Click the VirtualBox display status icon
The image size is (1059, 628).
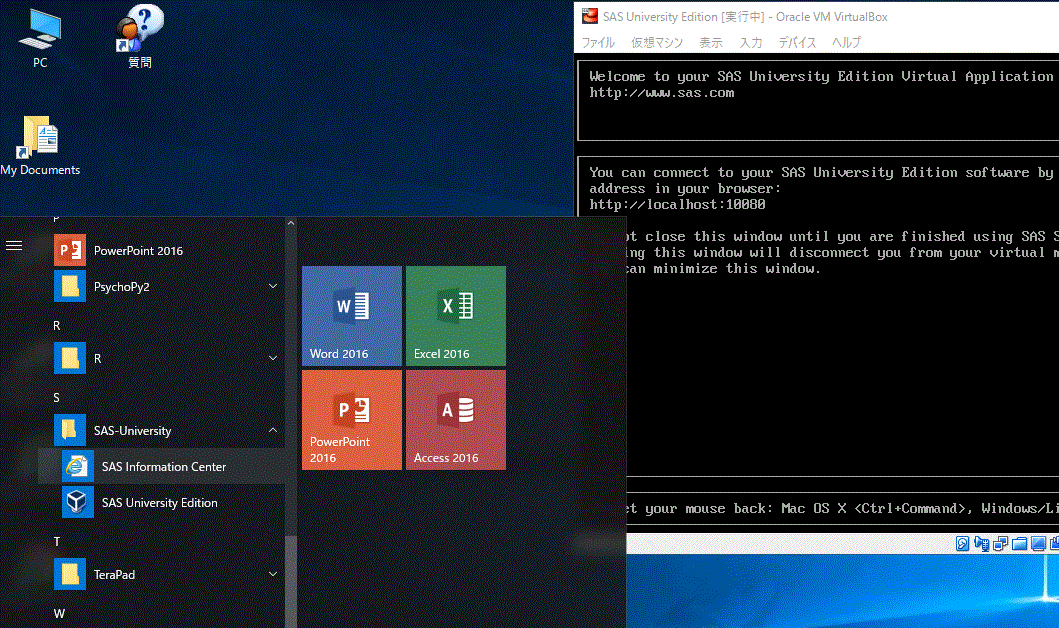pos(1038,544)
